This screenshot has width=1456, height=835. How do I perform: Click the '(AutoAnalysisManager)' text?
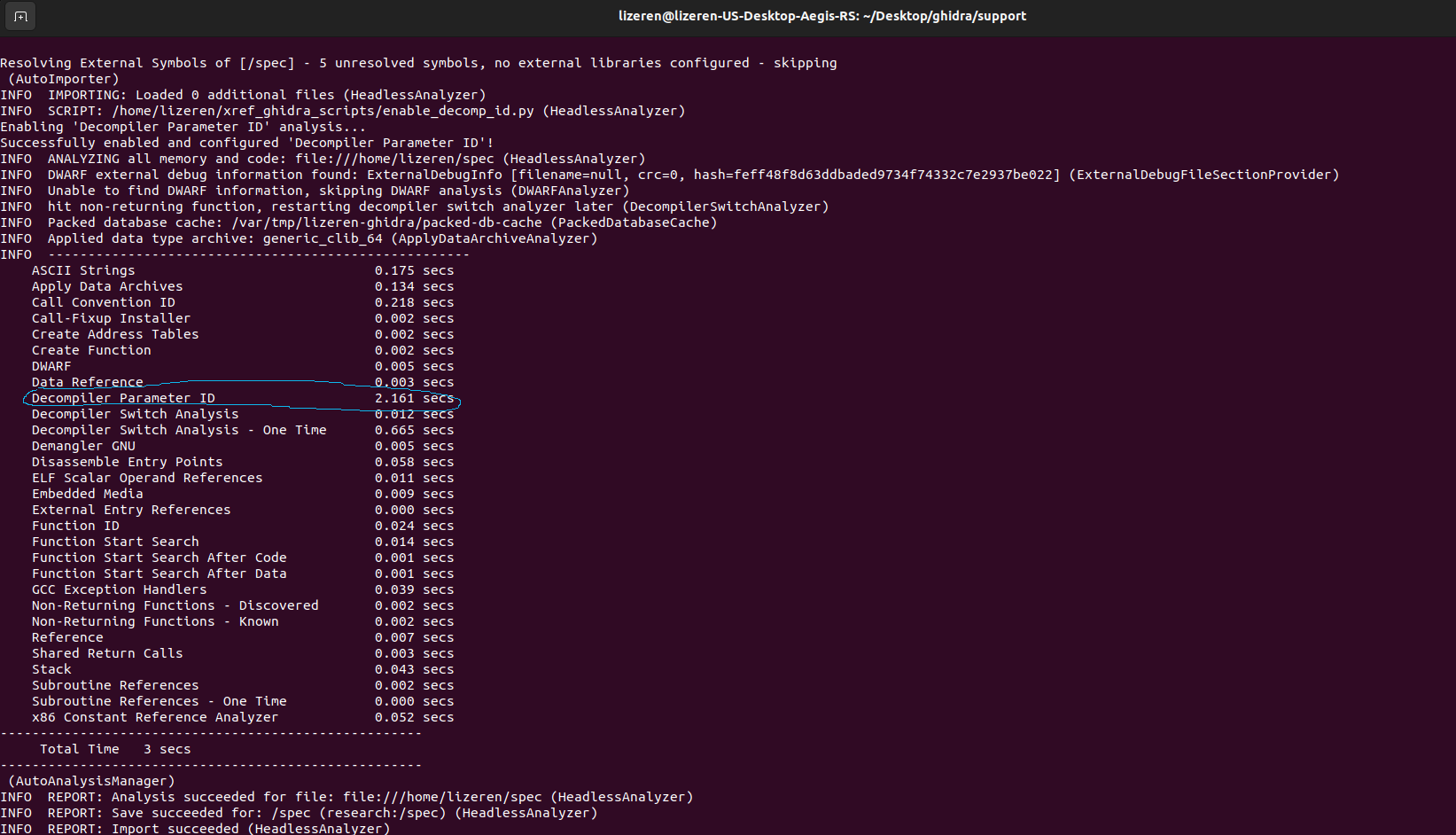point(91,781)
